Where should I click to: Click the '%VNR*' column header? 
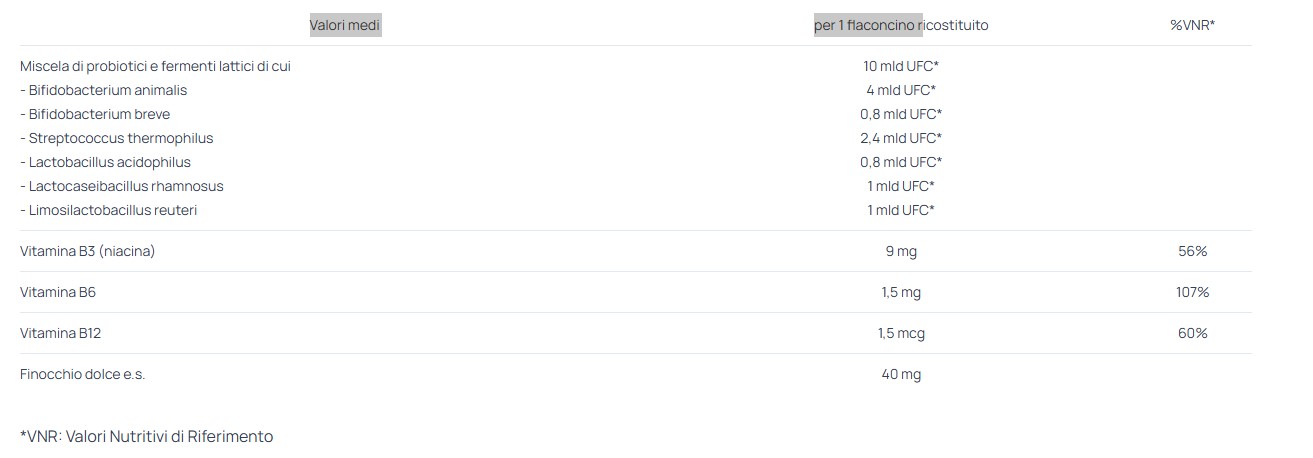click(x=1192, y=25)
